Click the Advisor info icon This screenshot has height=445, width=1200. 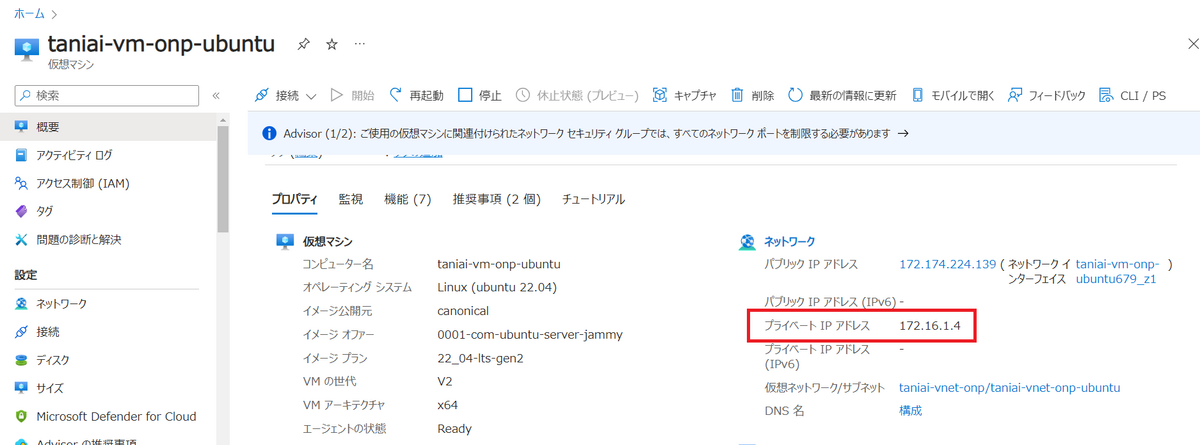point(268,133)
